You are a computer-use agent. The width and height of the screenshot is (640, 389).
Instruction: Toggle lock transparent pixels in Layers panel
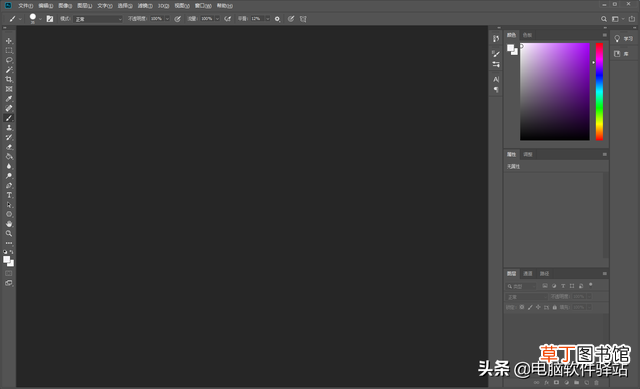522,307
